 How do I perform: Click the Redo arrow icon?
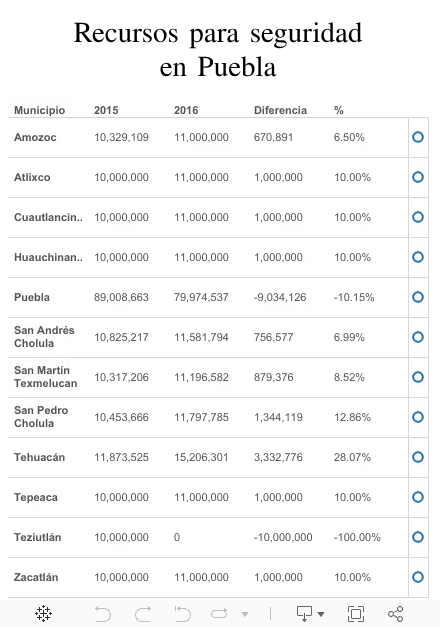click(143, 614)
